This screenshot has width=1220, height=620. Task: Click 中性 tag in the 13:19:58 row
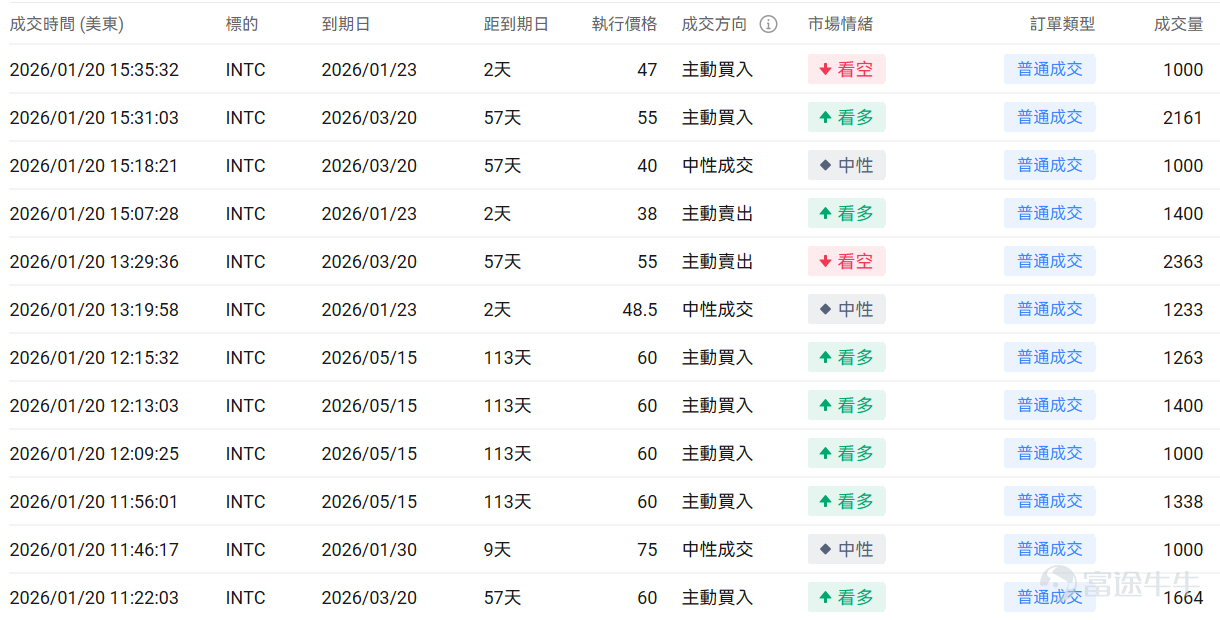point(847,309)
